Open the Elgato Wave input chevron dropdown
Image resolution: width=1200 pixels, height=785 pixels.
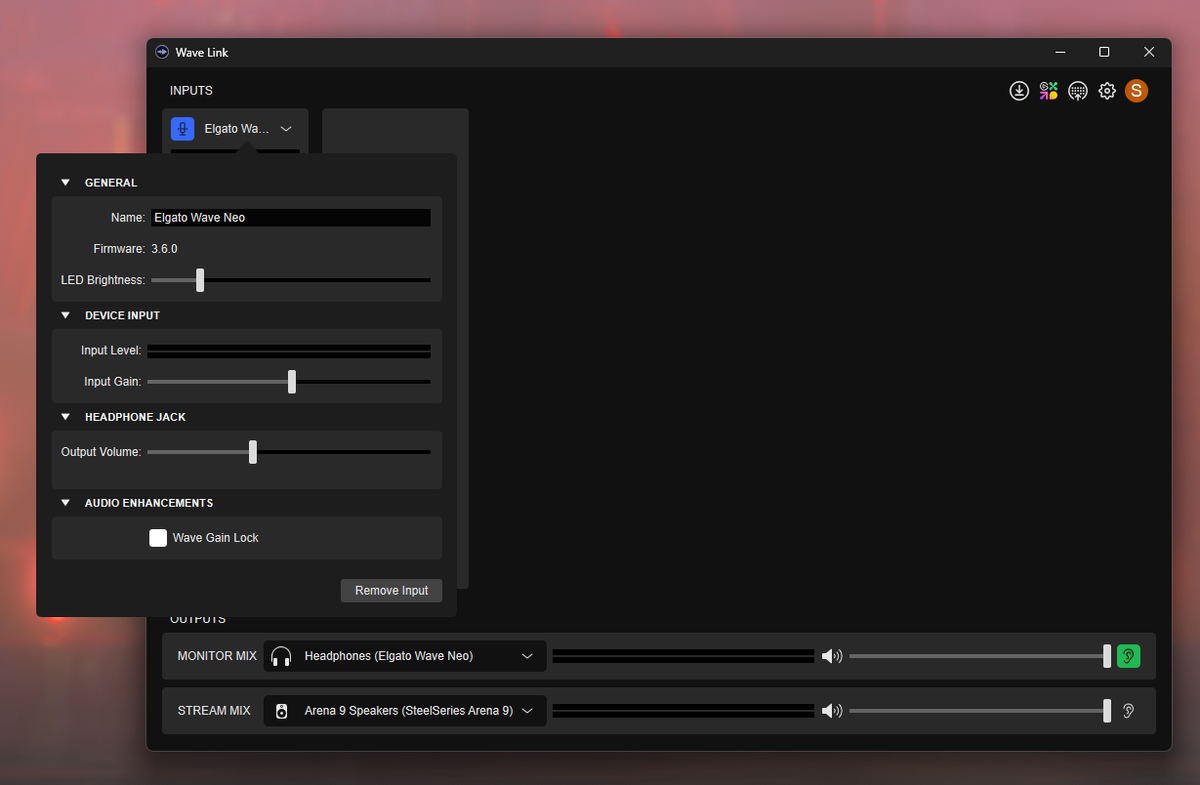point(286,129)
